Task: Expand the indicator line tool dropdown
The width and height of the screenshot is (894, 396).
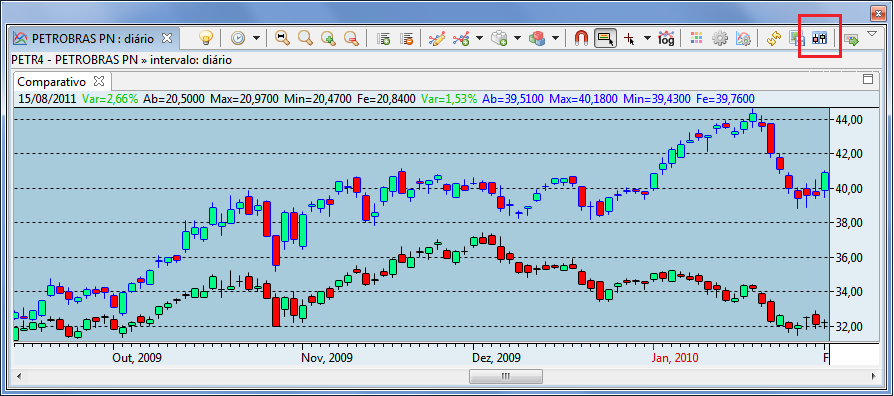Action: [x=479, y=38]
